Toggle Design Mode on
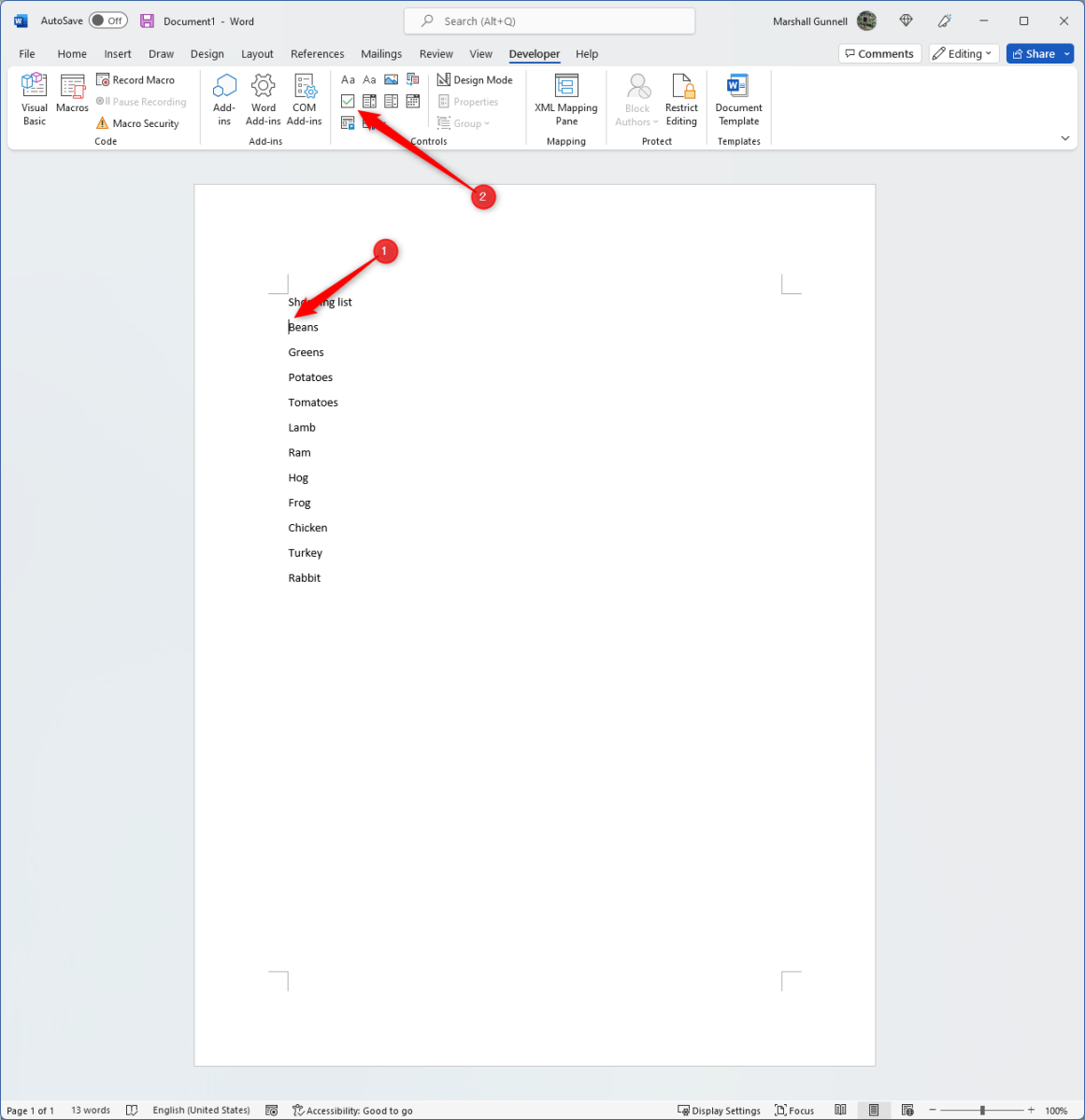The image size is (1085, 1120). coord(475,79)
